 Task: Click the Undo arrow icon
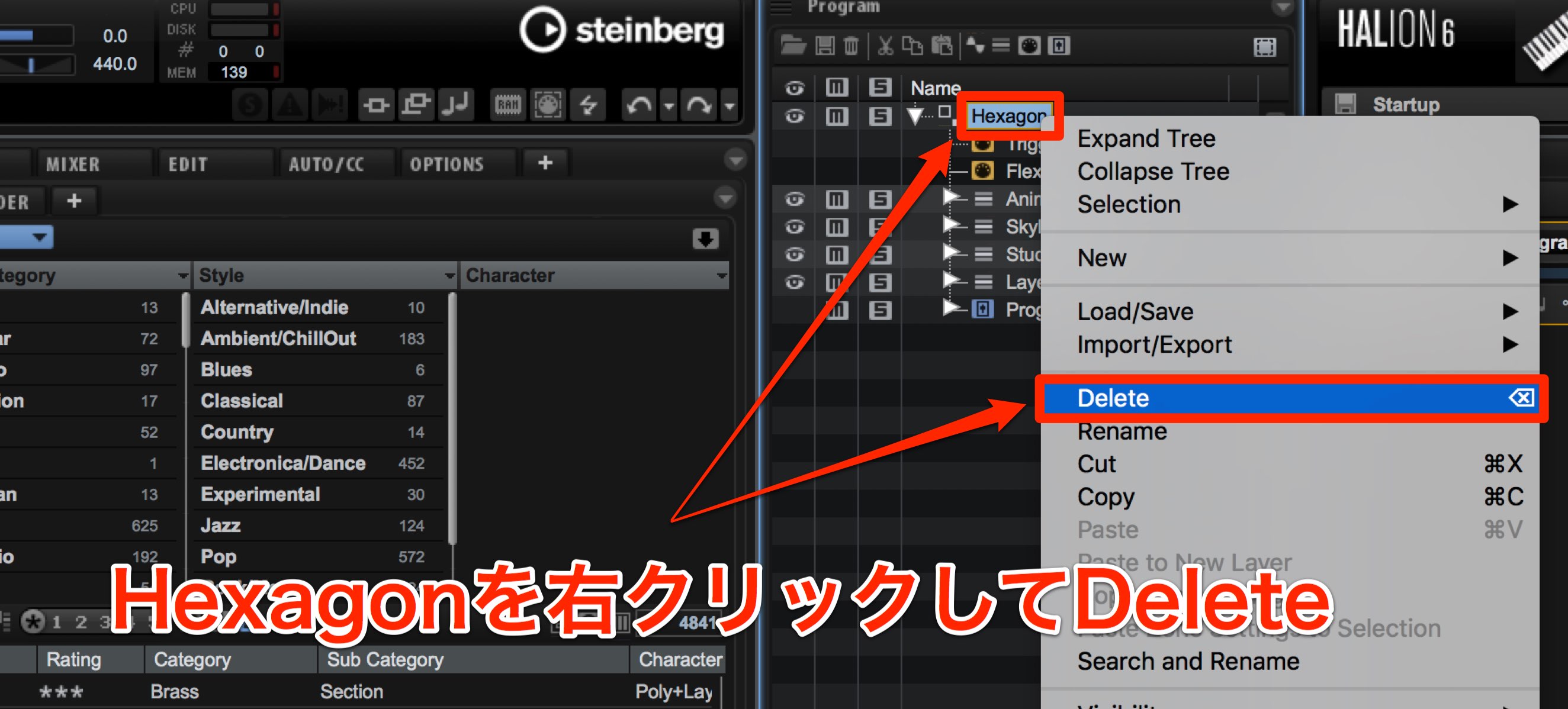pos(639,106)
